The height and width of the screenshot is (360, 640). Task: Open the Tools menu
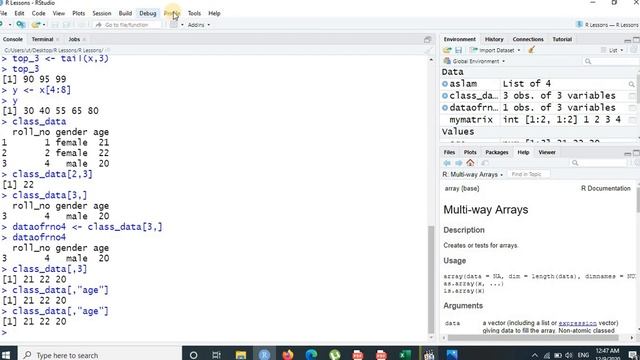tap(194, 13)
